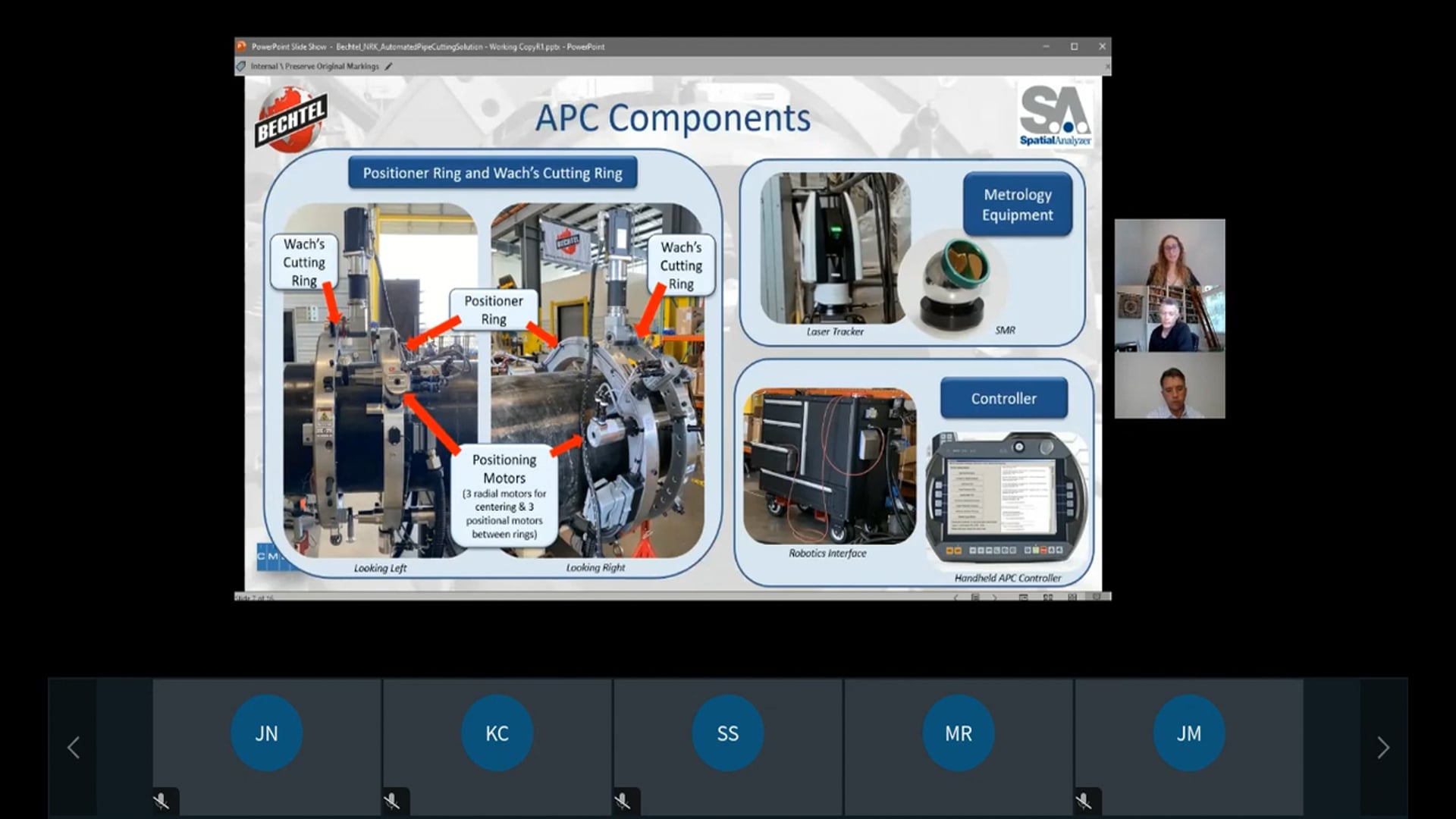Viewport: 1456px width, 819px height.
Task: Click the 'Looking Right' caption
Action: (595, 567)
